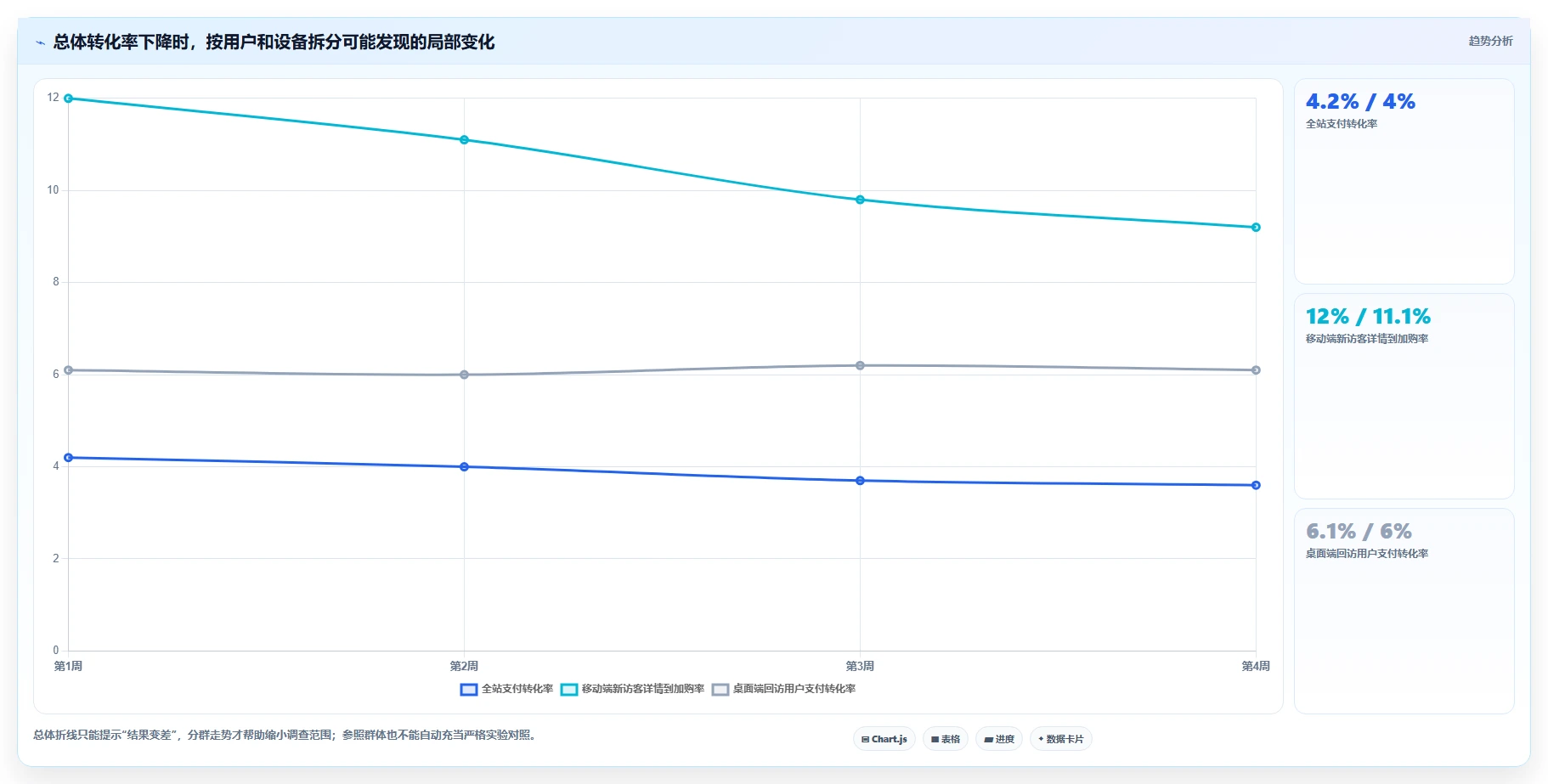1548x784 pixels.
Task: Toggle the 移动端新访客详情到加购率 legend item
Action: tap(632, 689)
